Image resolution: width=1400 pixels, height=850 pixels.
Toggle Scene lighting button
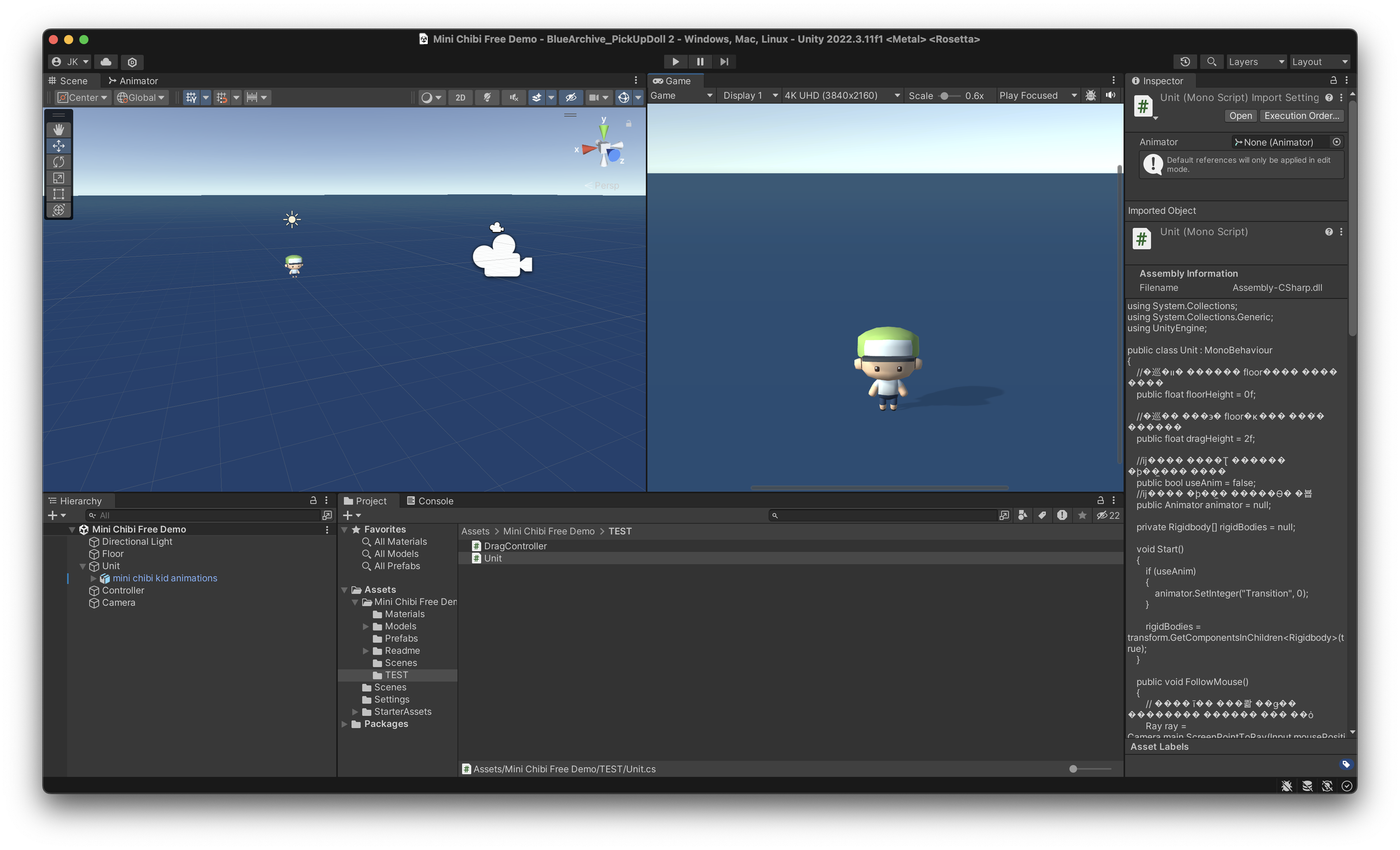coord(487,97)
